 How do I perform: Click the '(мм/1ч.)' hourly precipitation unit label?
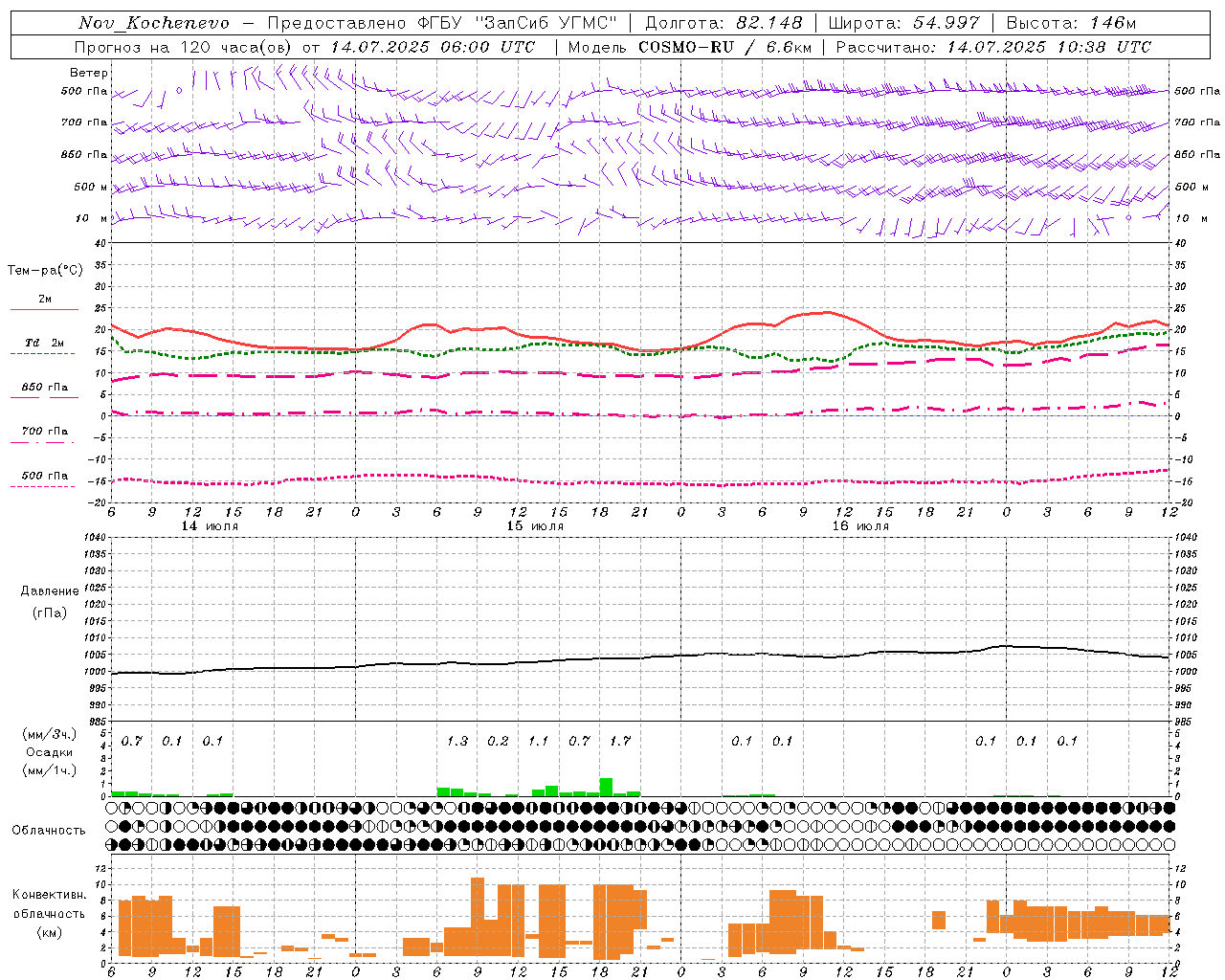click(x=48, y=770)
